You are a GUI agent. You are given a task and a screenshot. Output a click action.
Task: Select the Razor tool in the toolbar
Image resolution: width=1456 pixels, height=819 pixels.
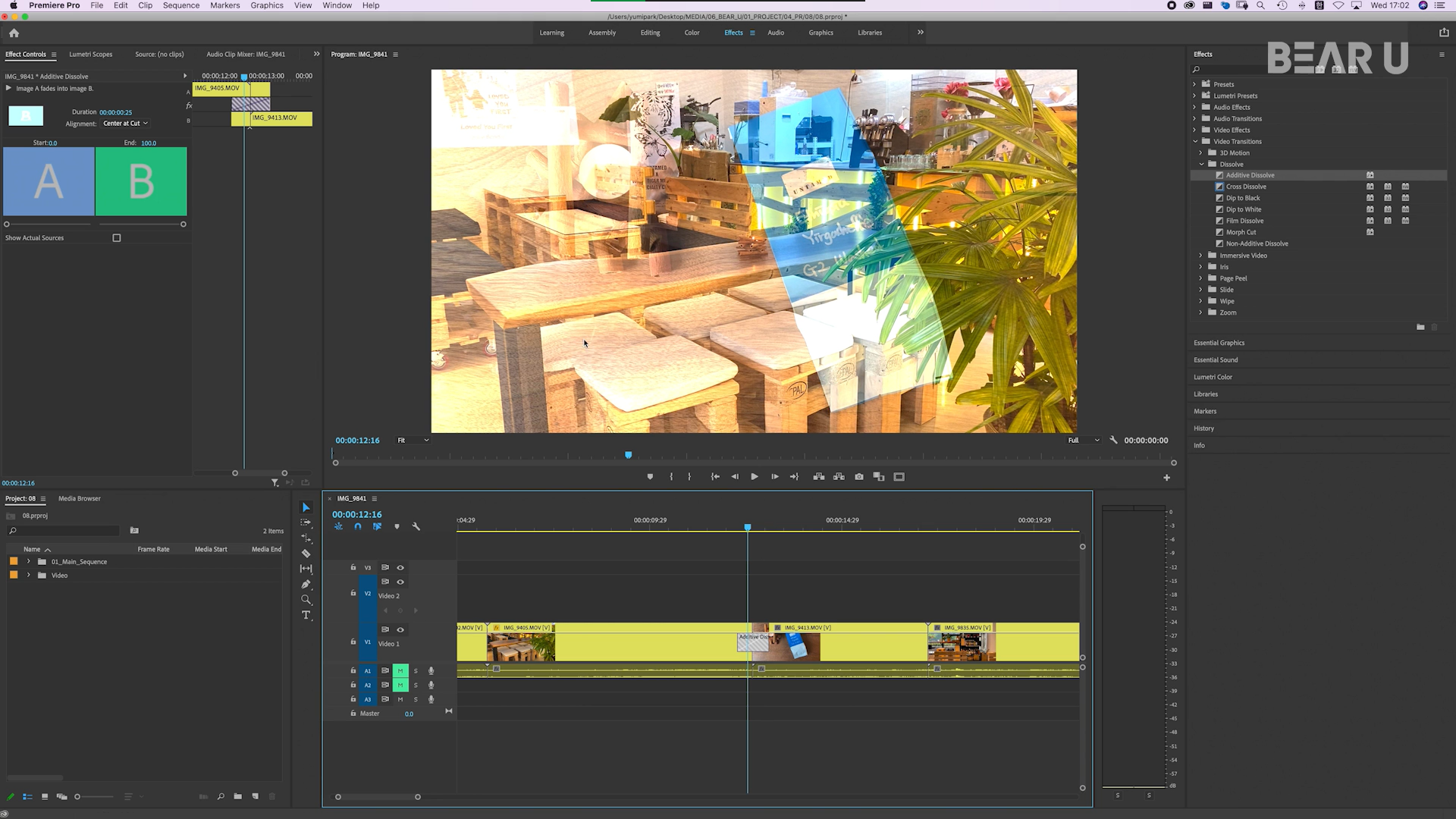tap(306, 554)
